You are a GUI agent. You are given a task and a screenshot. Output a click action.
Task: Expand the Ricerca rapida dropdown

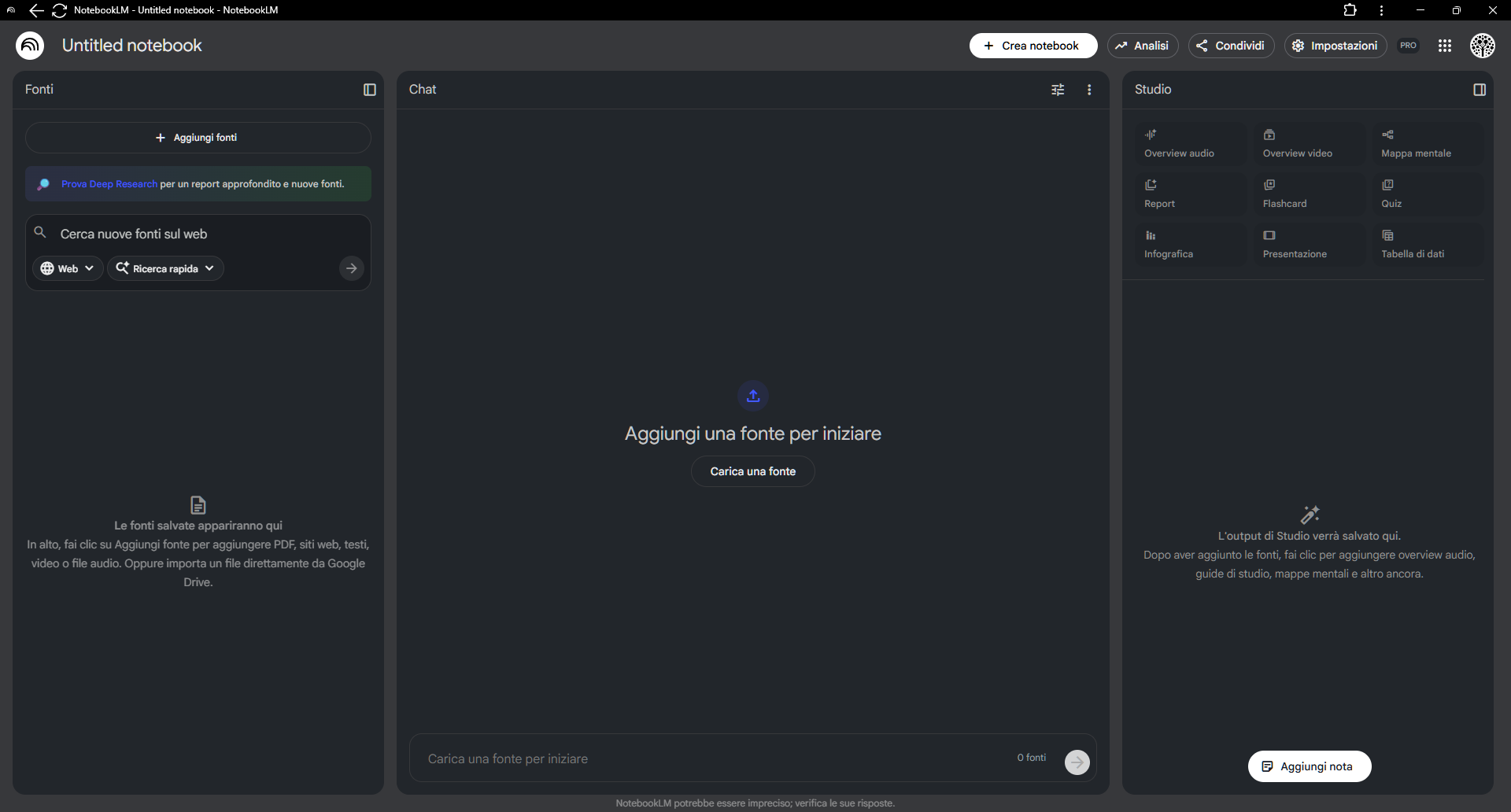pos(165,268)
